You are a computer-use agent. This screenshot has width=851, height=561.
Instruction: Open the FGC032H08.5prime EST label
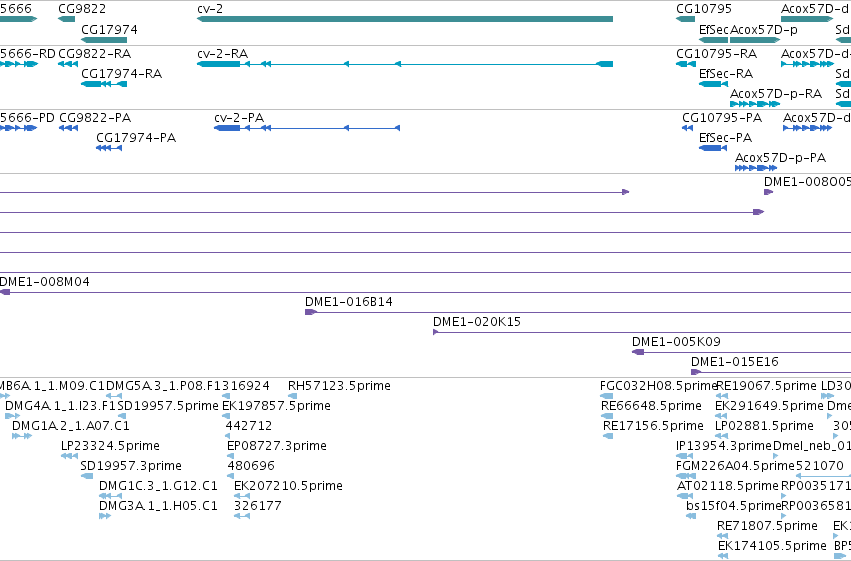tap(658, 386)
